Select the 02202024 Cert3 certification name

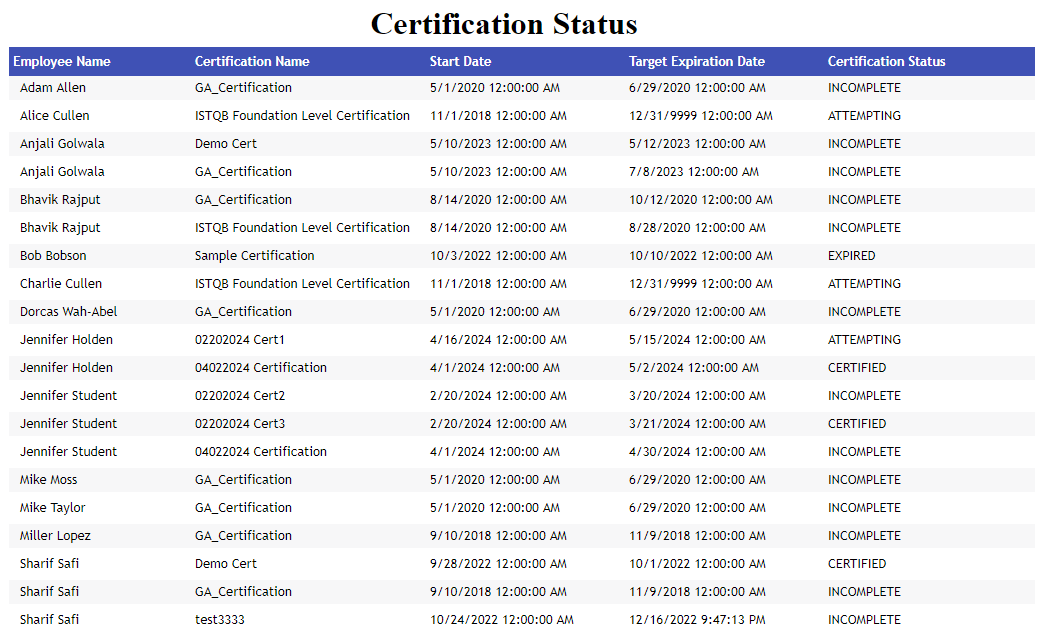click(x=240, y=424)
